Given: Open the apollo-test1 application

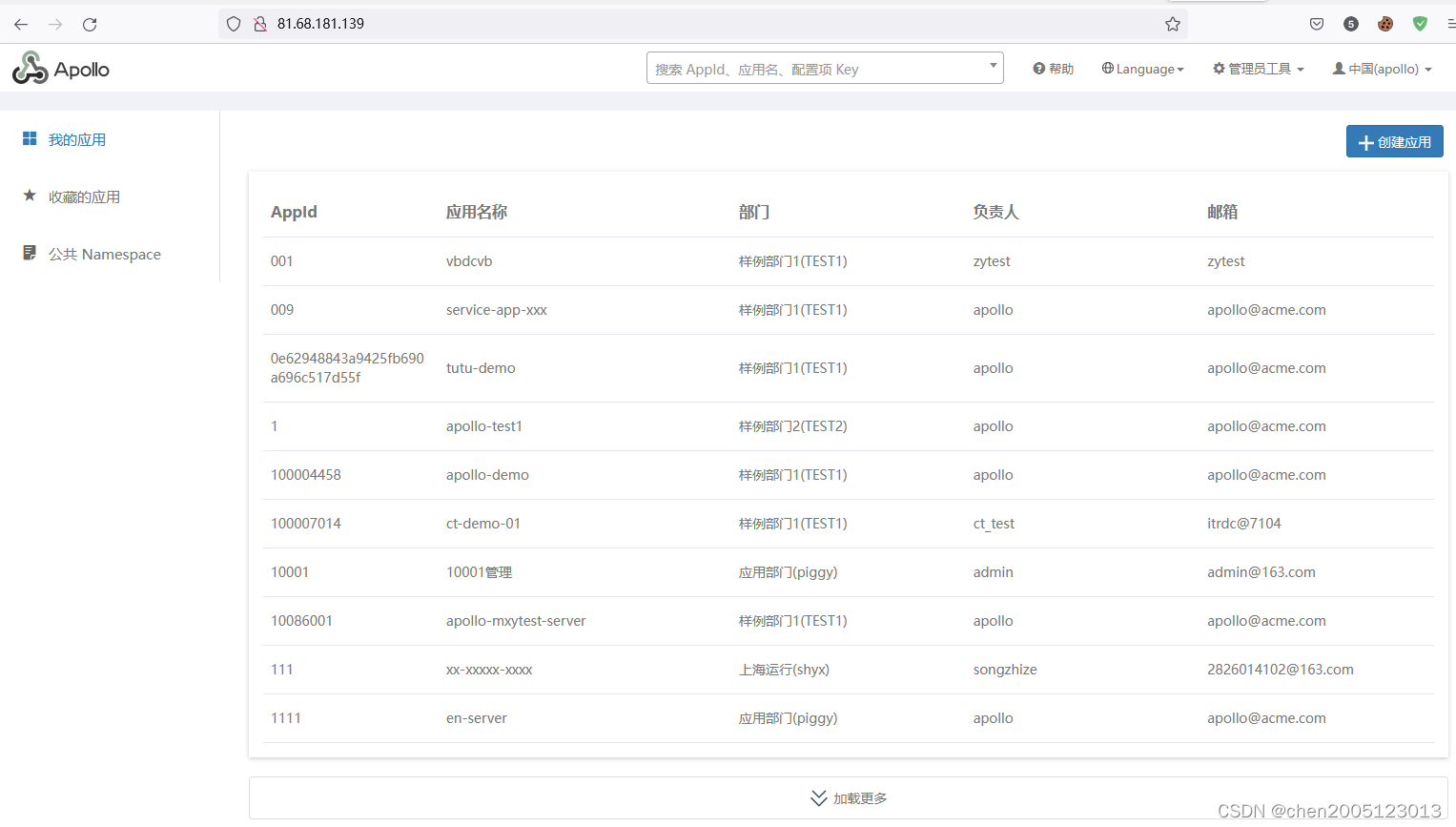Looking at the screenshot, I should click(484, 426).
